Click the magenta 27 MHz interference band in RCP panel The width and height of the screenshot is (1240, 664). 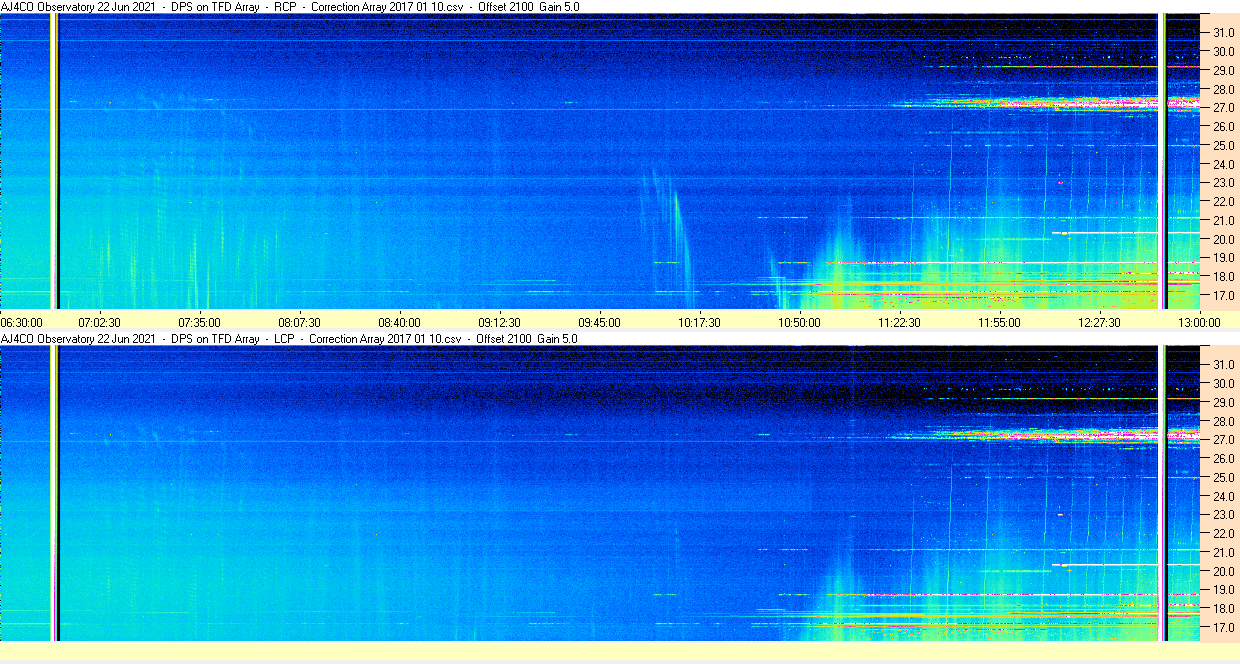1040,102
